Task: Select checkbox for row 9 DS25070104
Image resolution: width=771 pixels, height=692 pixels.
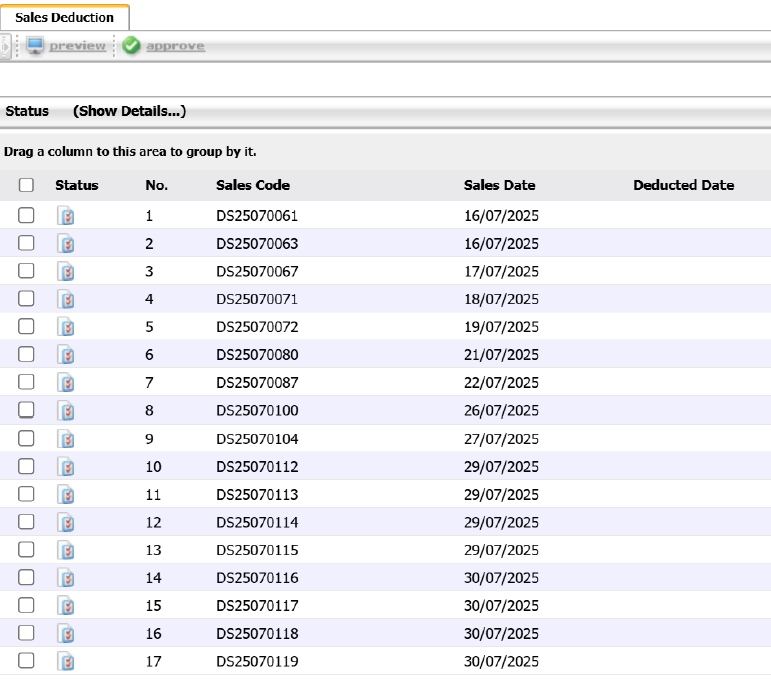Action: (26, 438)
